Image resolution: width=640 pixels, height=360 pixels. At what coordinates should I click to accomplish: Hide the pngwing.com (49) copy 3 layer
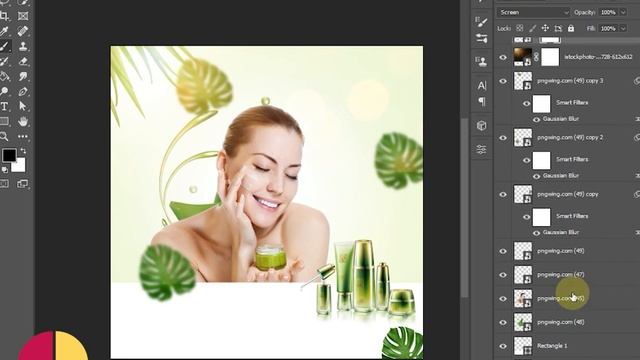pyautogui.click(x=503, y=81)
